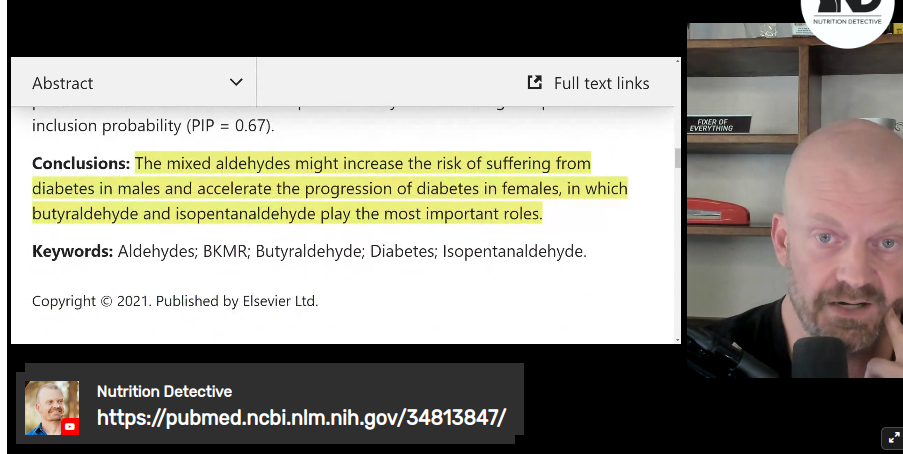Click the scrollbar up arrow at top

(x=677, y=60)
